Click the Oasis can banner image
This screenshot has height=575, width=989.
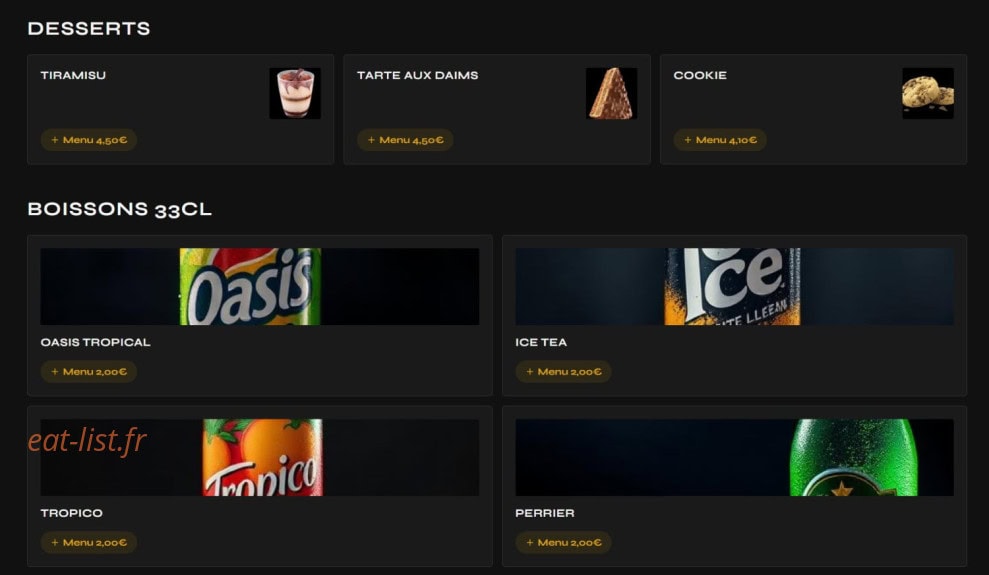click(260, 287)
